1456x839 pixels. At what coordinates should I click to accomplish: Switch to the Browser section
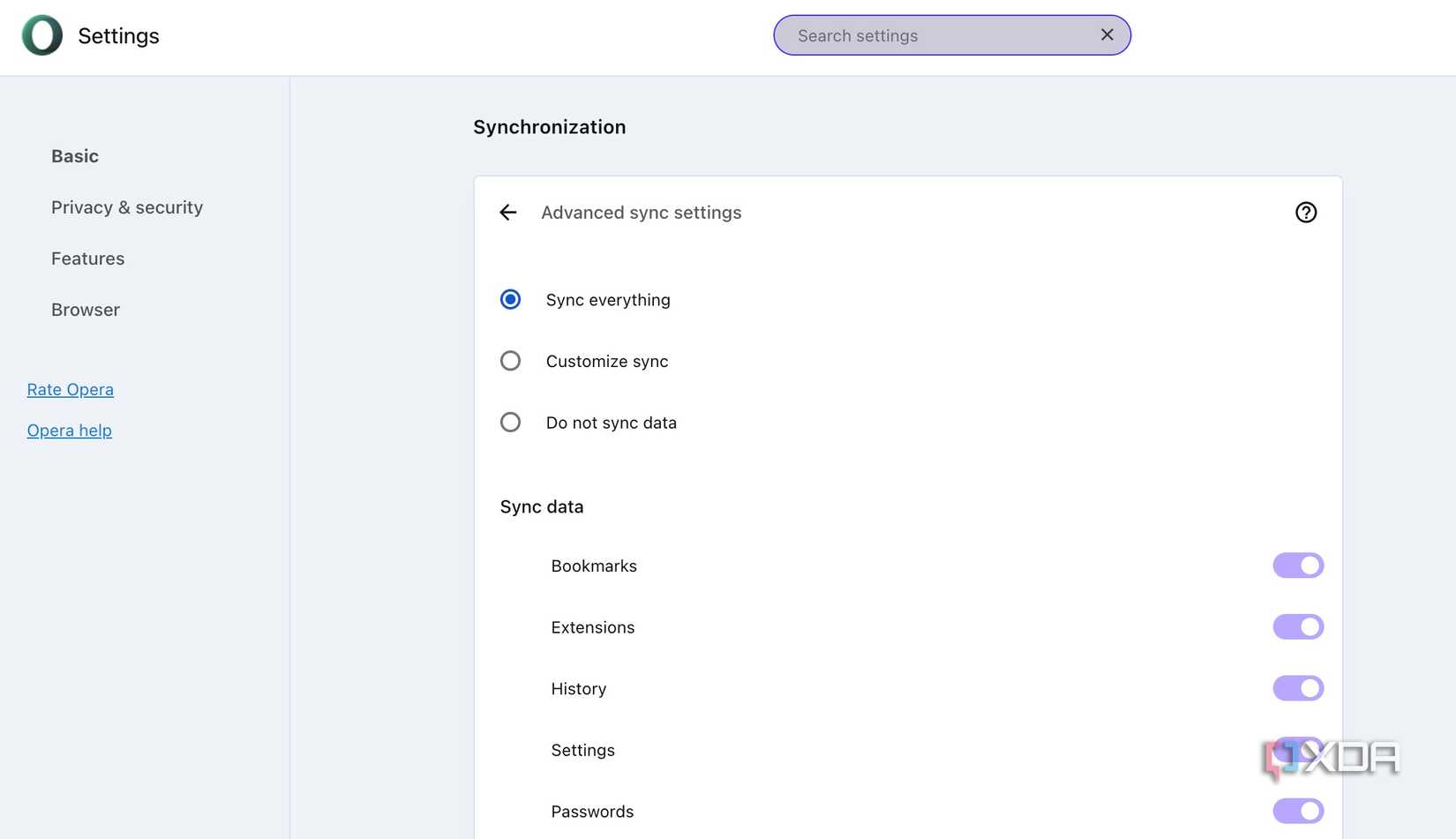86,310
